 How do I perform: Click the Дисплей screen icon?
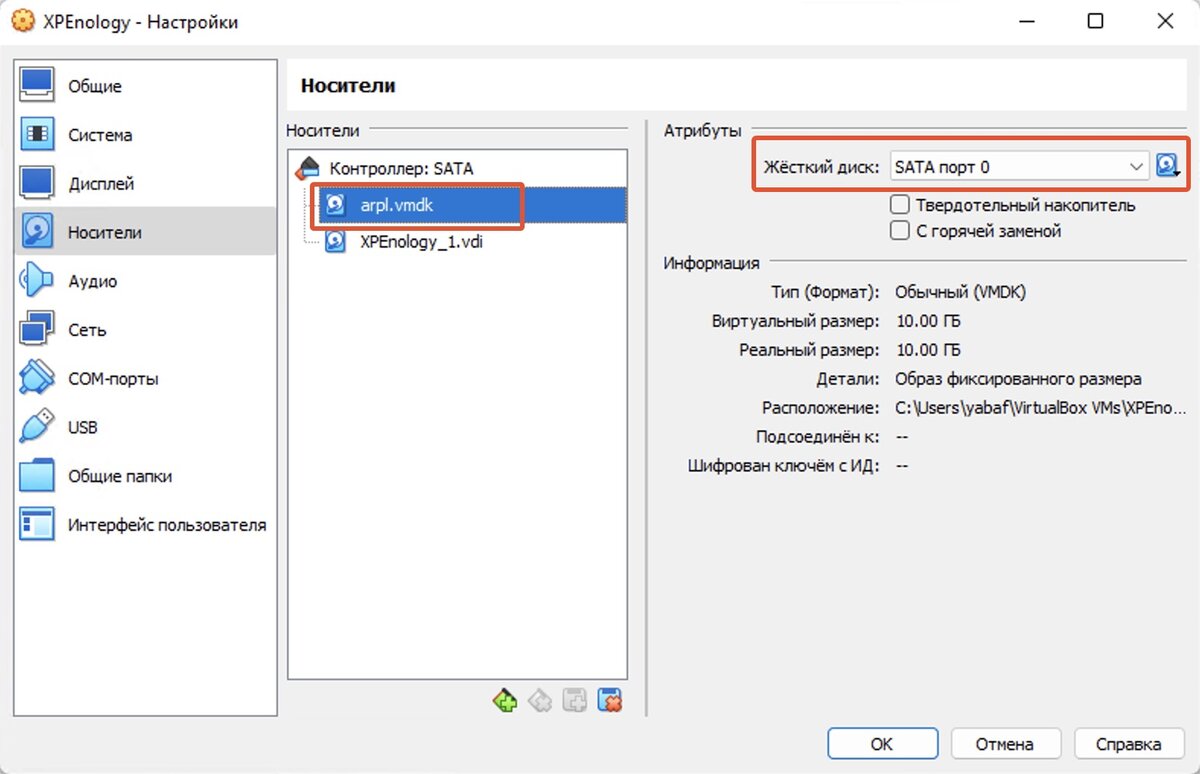(x=37, y=184)
